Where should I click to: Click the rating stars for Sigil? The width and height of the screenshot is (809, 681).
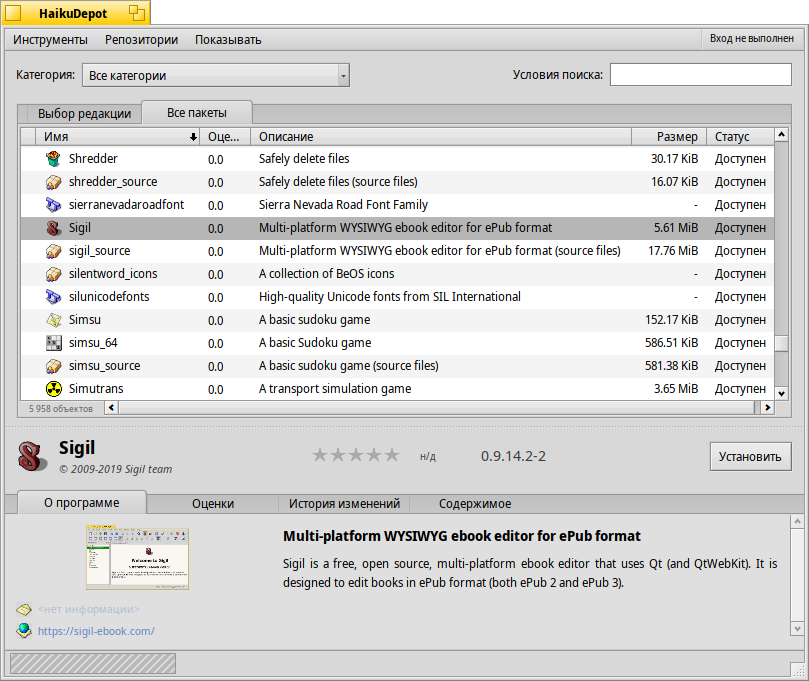click(x=355, y=455)
